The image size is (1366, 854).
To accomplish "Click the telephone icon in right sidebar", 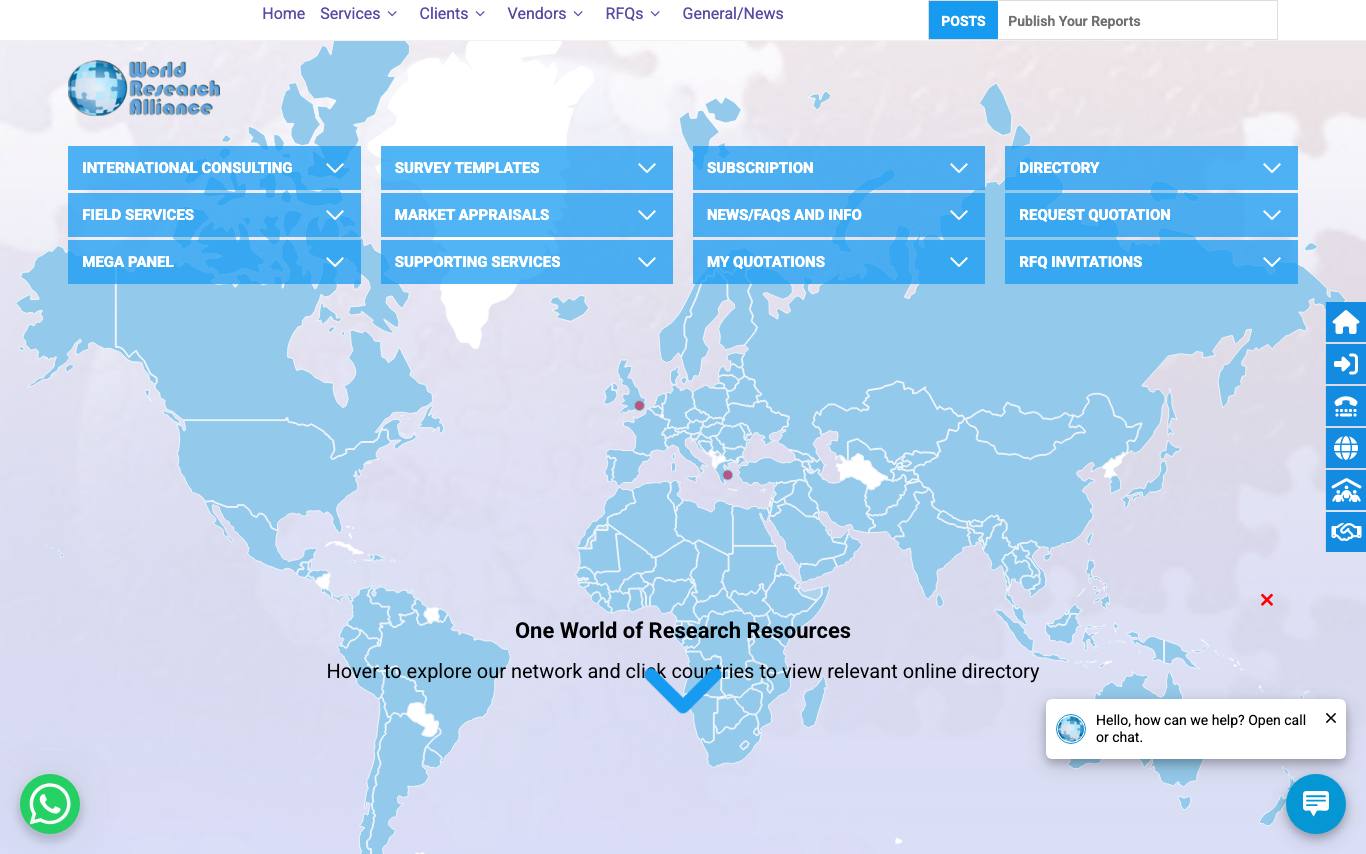I will tap(1346, 406).
